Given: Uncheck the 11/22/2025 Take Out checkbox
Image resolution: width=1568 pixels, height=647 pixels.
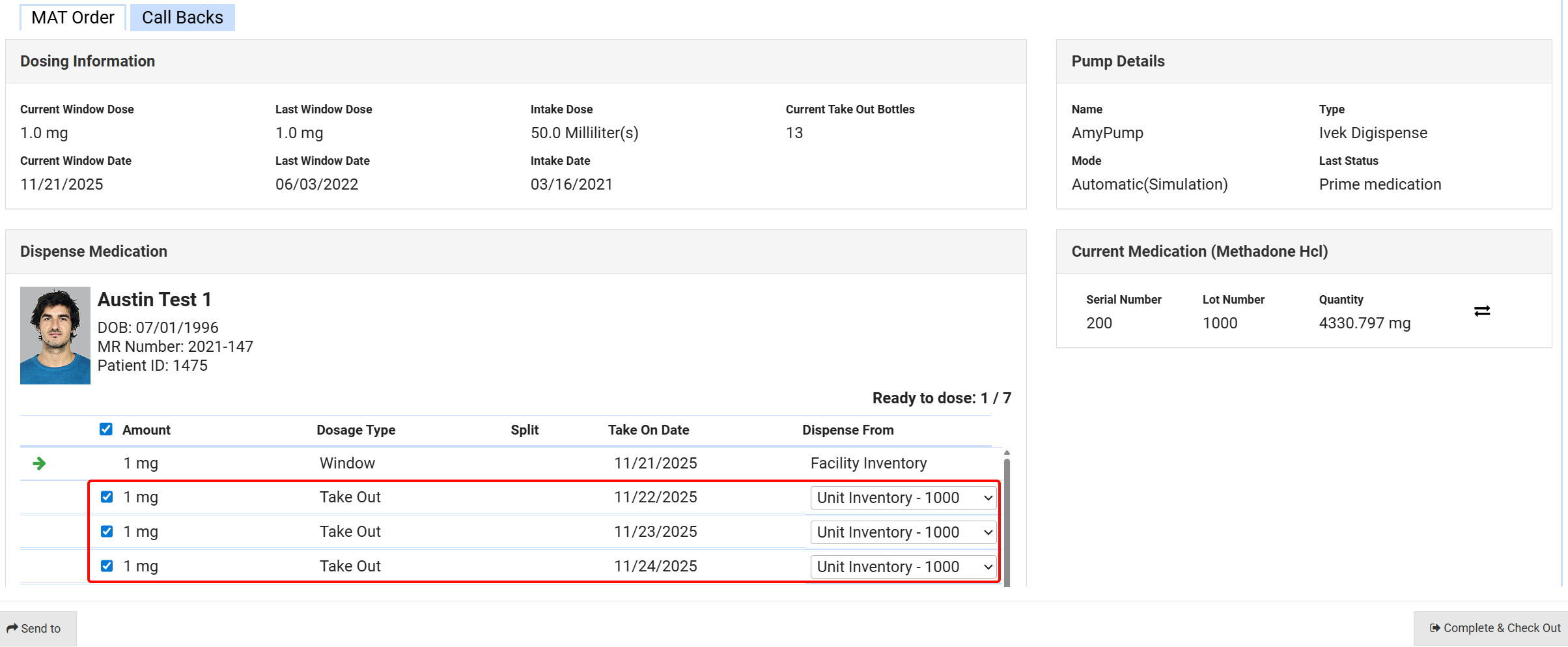Looking at the screenshot, I should point(107,497).
